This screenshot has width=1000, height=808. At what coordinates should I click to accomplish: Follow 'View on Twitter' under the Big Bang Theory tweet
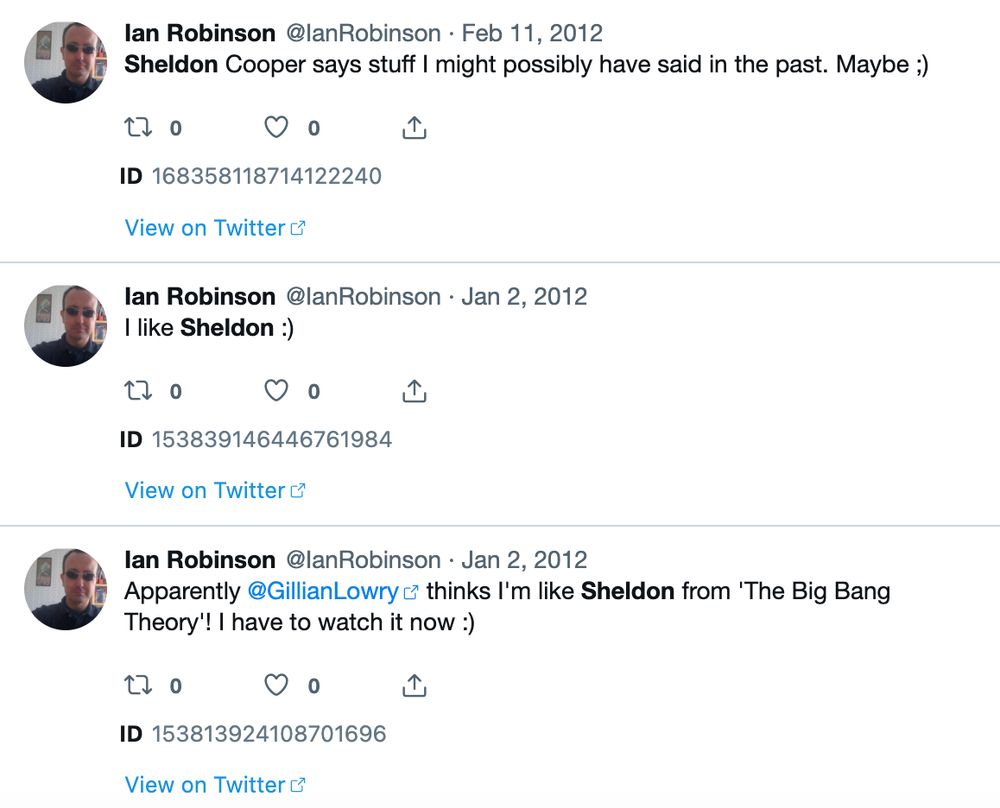(206, 785)
